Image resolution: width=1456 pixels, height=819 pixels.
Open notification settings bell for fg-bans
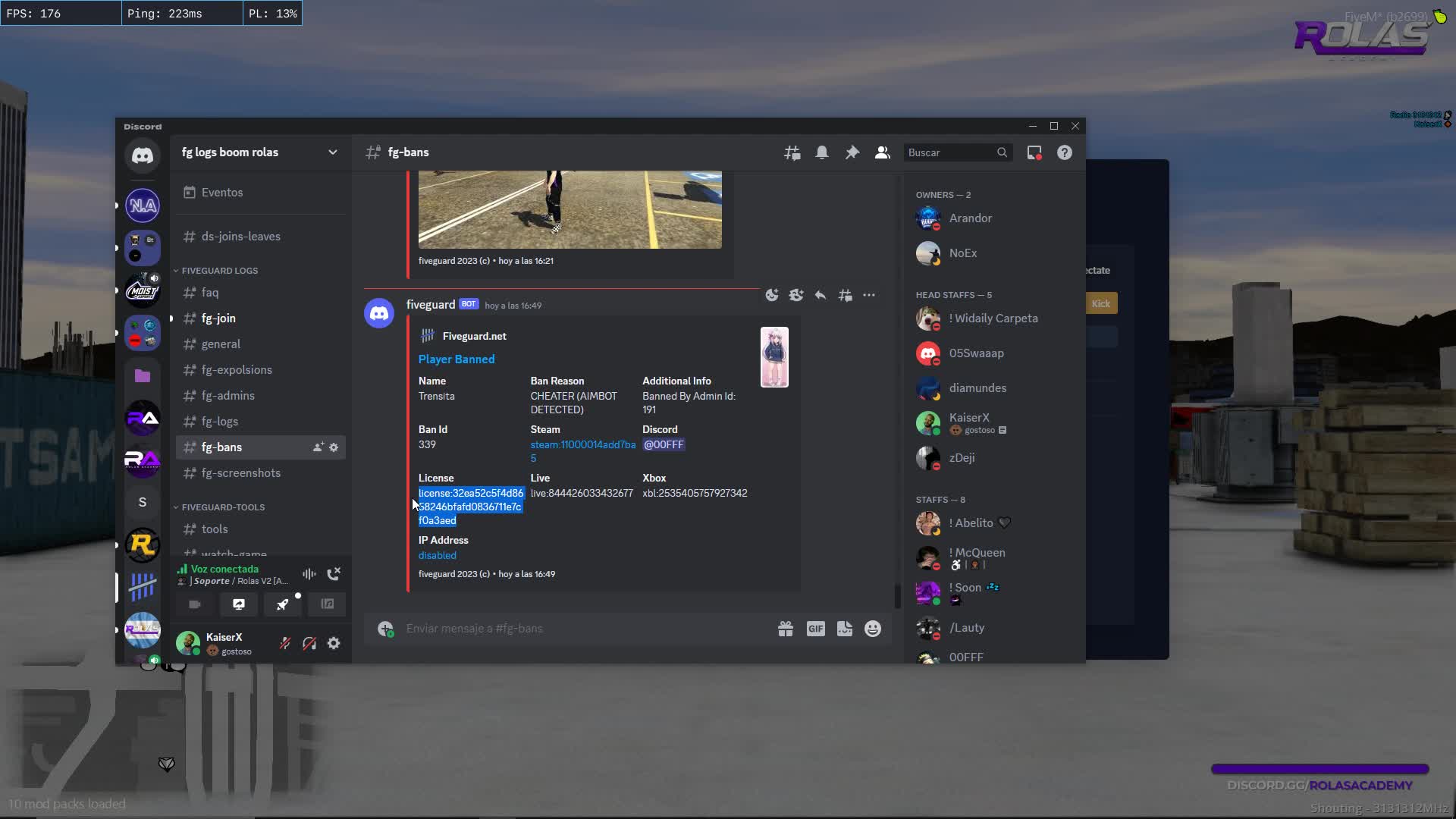coord(822,152)
